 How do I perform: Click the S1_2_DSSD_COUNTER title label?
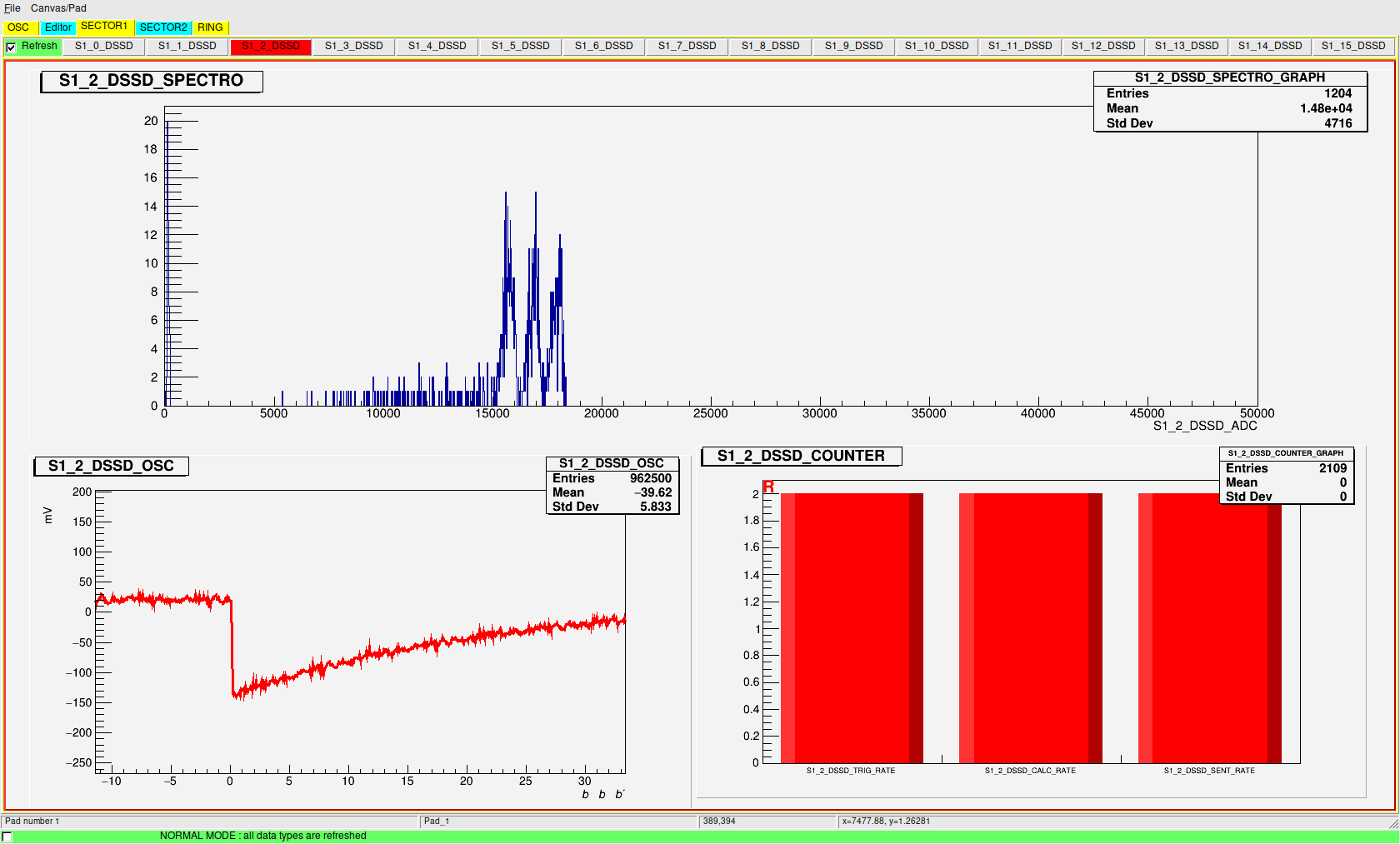(x=801, y=456)
